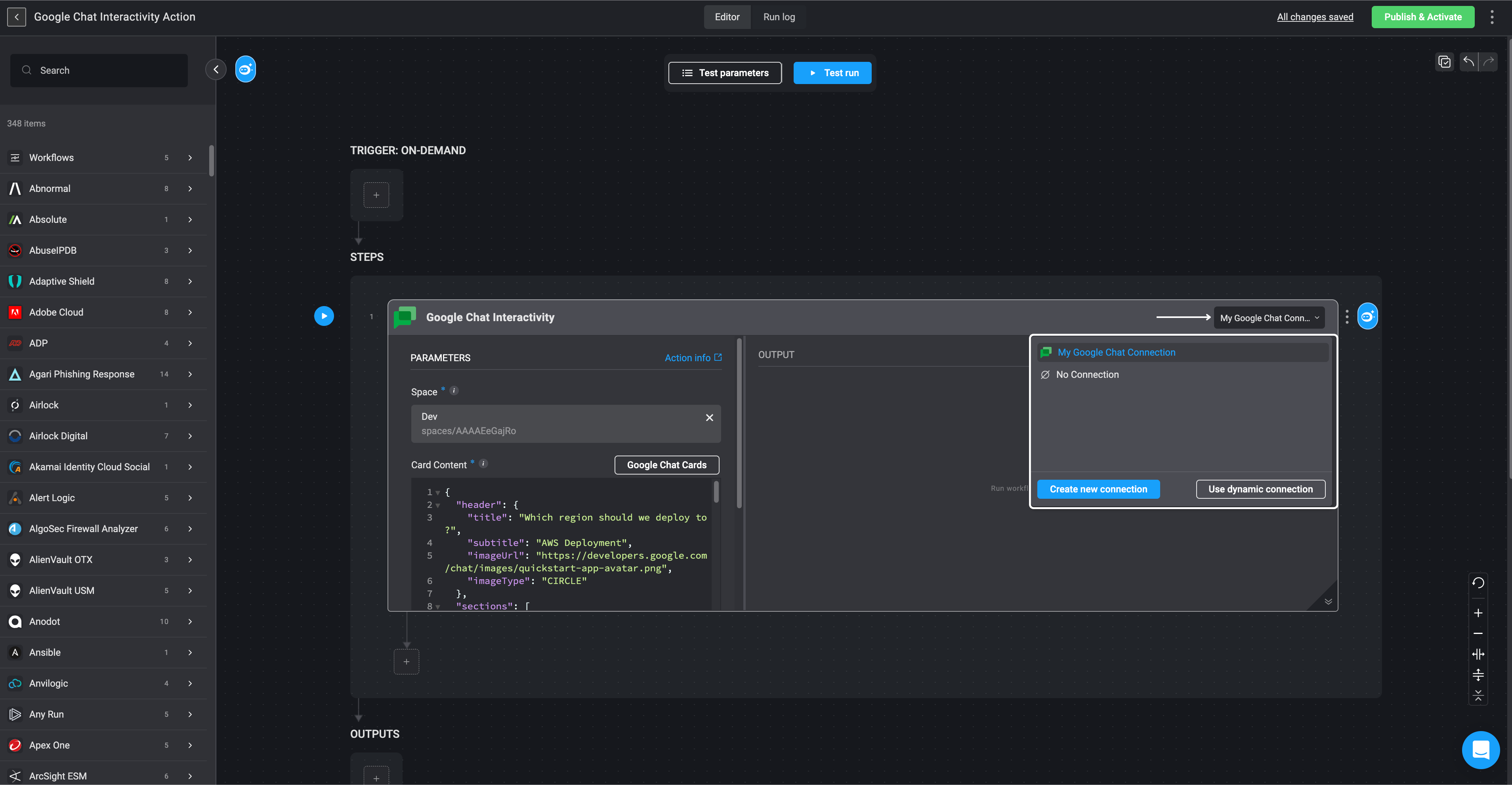Switch to the Editor tab

coord(727,17)
